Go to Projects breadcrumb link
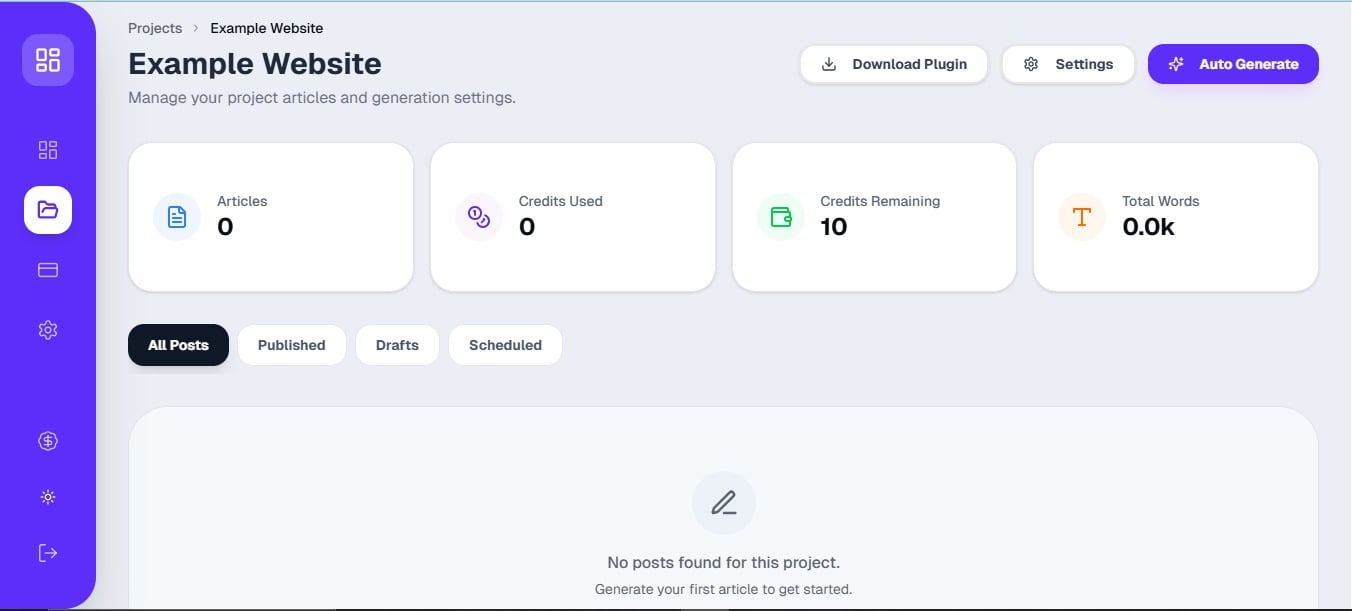Screen dimensions: 1352x611 point(155,28)
